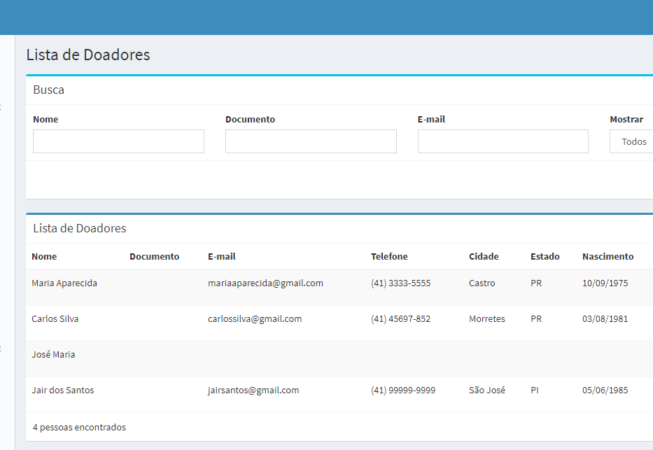This screenshot has height=450, width=653.
Task: Click the mariaaparecida@gmail.com email cell
Action: click(x=265, y=283)
